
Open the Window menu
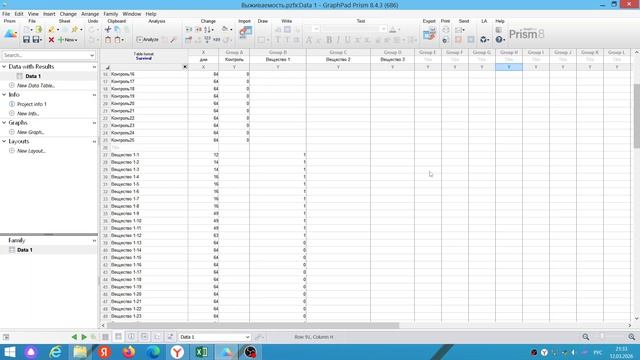132,14
